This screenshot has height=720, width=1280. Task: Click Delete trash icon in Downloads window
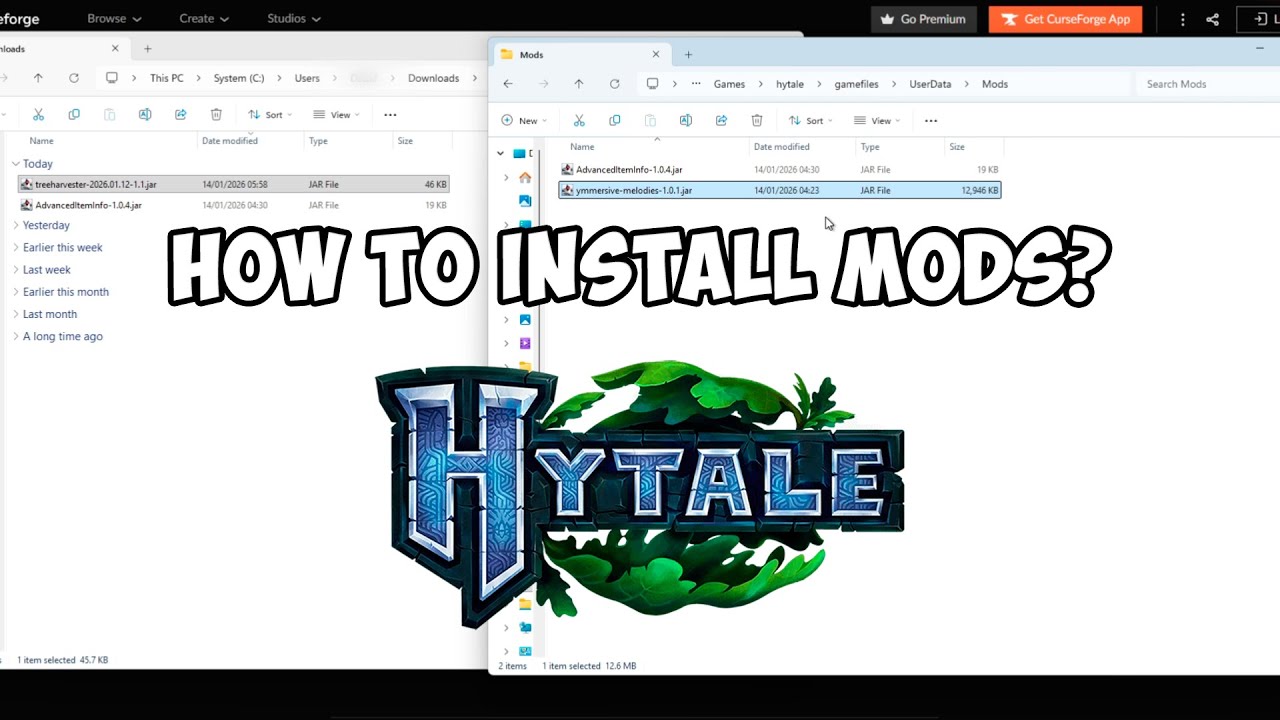tap(216, 115)
